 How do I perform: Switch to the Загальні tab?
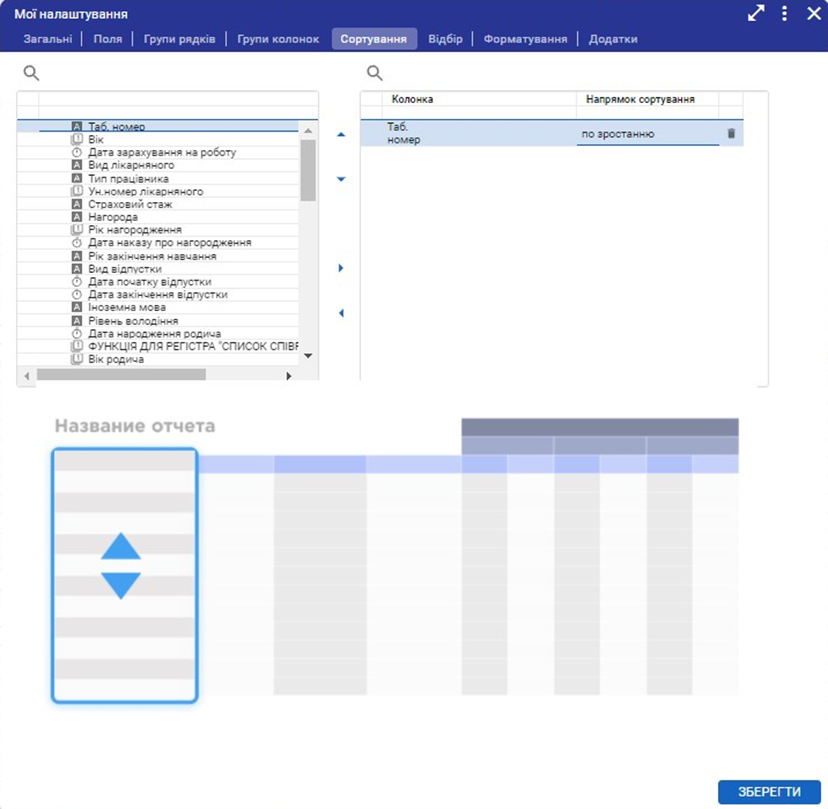(x=48, y=39)
